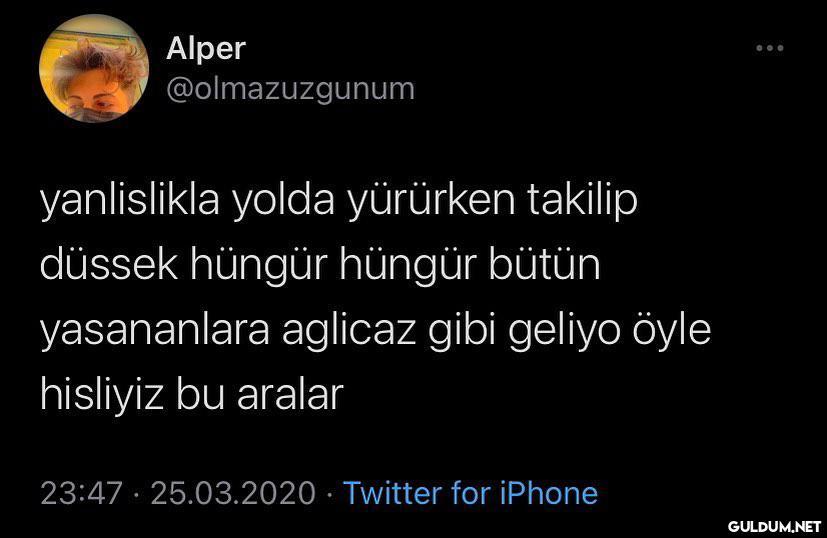827x538 pixels.
Task: Select the word hisliyiz on the last line
Action: 102,394
